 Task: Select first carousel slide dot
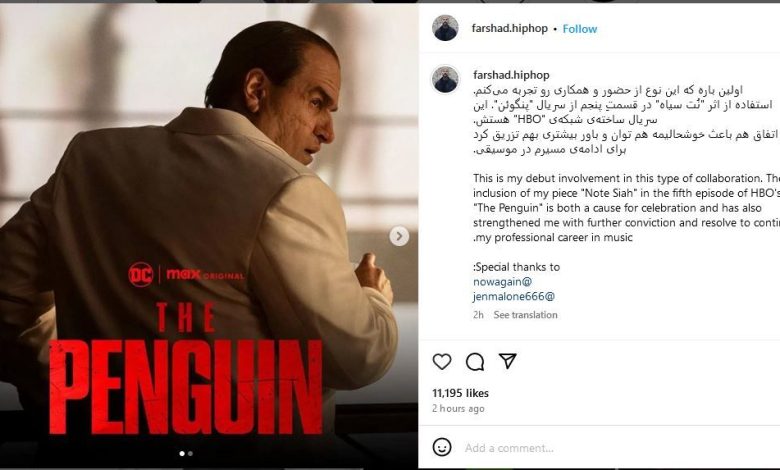coord(182,453)
